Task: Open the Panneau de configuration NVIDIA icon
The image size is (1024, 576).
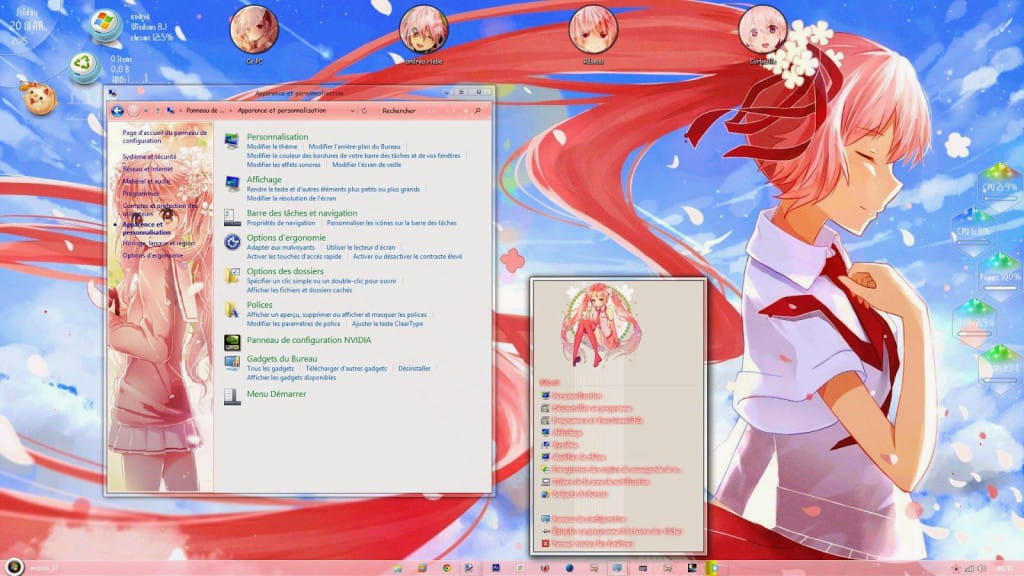Action: pyautogui.click(x=233, y=343)
